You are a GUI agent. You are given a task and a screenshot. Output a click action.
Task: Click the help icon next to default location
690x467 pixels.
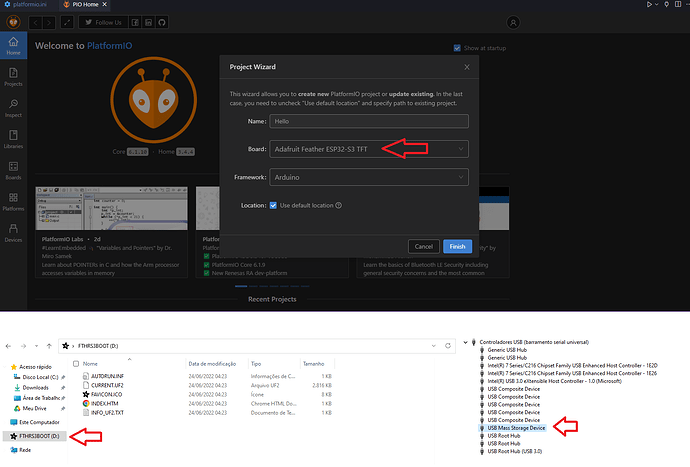pos(338,205)
